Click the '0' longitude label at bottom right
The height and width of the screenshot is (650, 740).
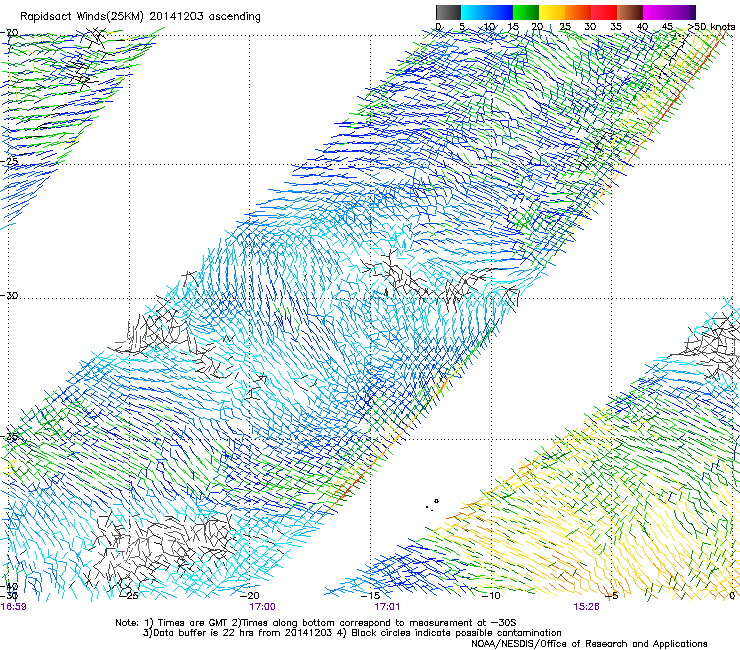pos(732,596)
